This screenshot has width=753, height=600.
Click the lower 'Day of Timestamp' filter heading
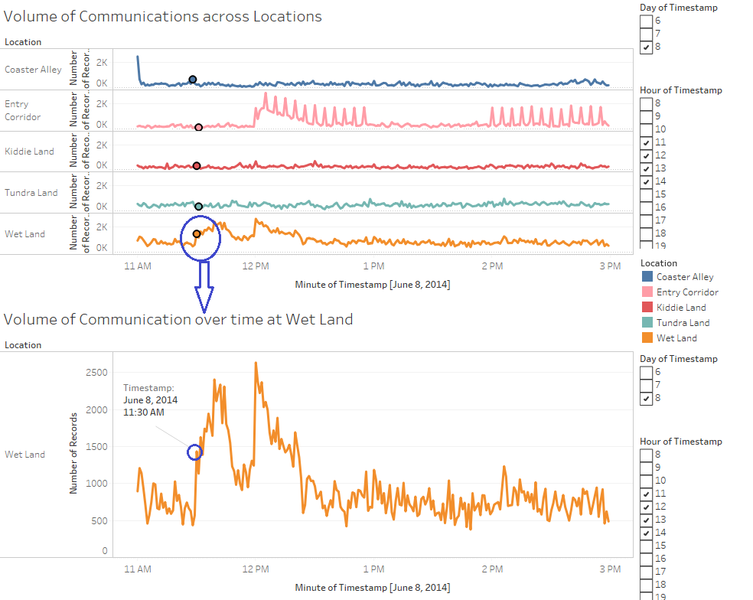click(x=679, y=359)
